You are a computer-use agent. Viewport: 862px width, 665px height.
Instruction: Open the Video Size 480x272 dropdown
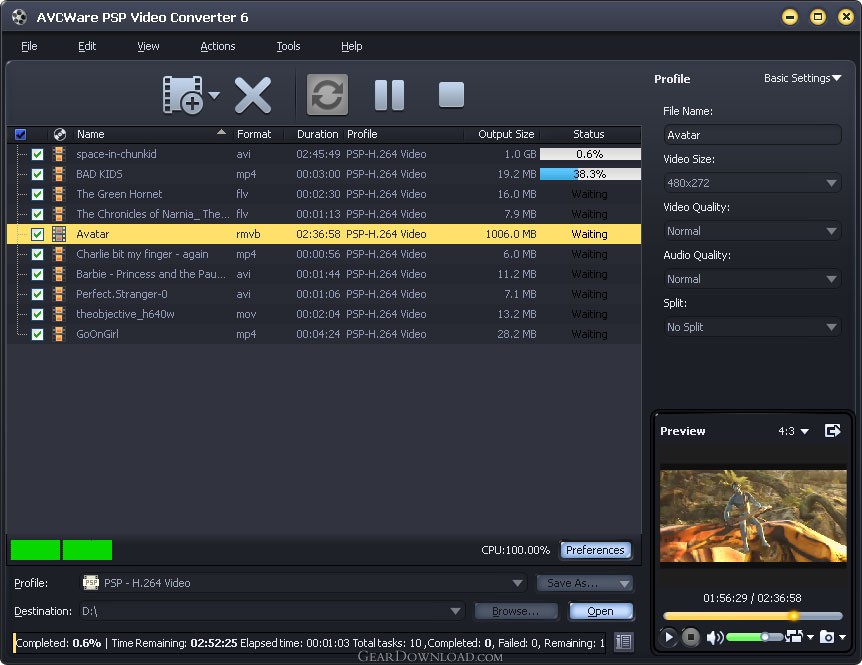point(752,183)
